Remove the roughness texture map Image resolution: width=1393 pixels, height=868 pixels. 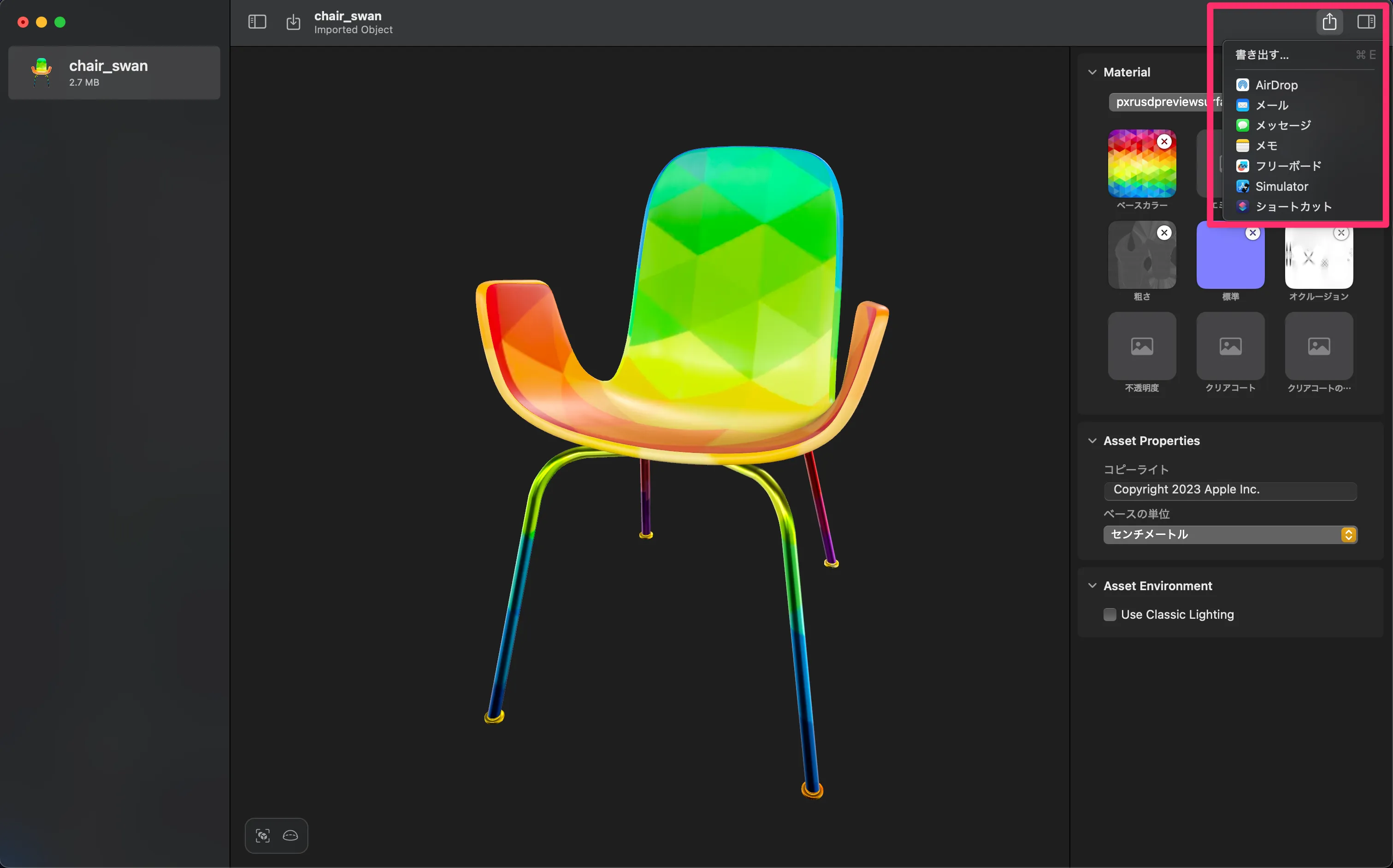pyautogui.click(x=1164, y=233)
